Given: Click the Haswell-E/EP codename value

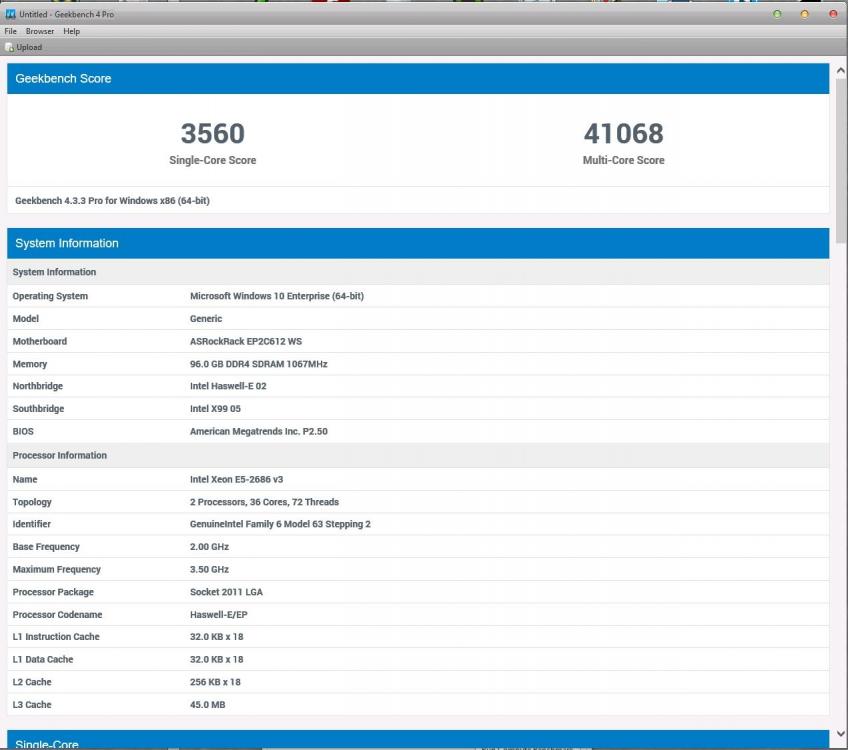Looking at the screenshot, I should click(218, 615).
